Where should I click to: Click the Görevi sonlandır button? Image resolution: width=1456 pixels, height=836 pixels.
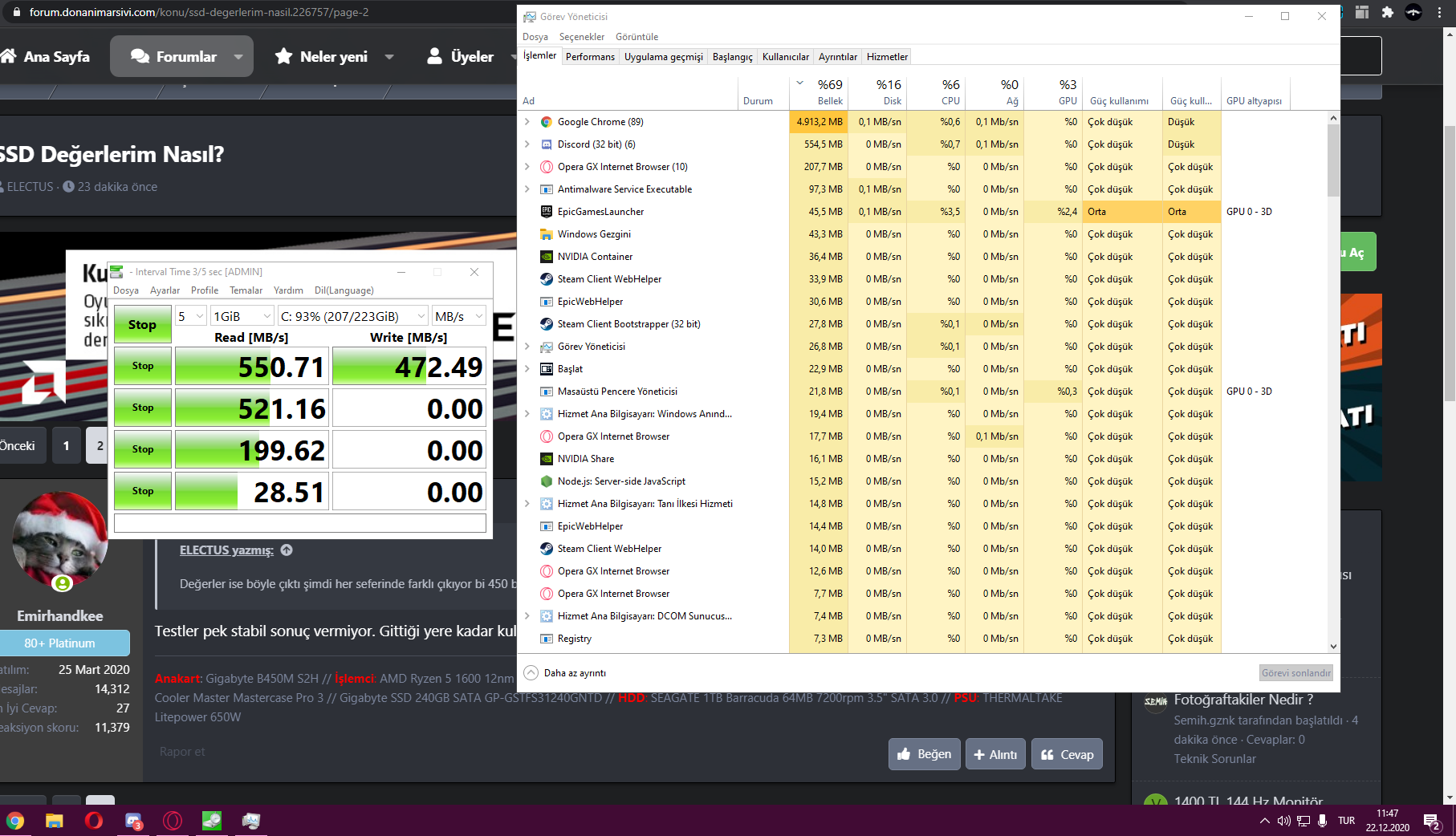point(1296,673)
